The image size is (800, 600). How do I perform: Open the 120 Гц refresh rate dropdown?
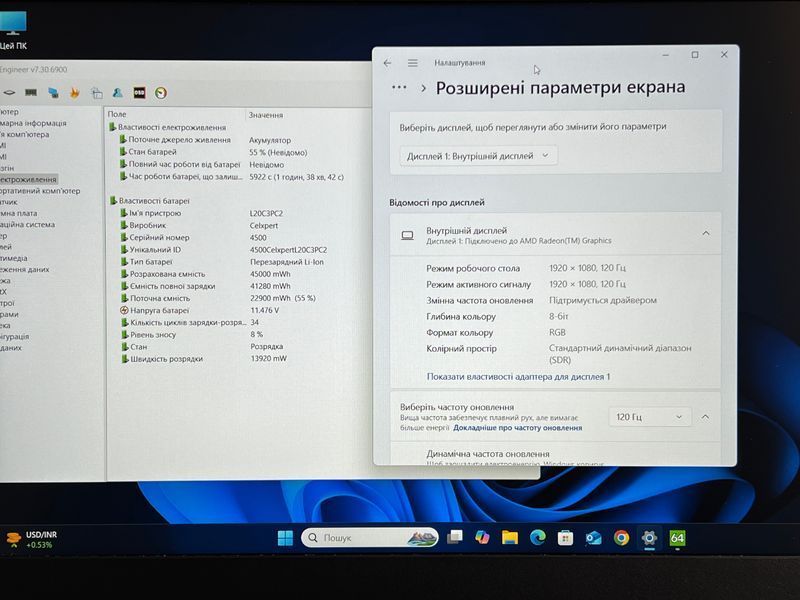tap(649, 417)
